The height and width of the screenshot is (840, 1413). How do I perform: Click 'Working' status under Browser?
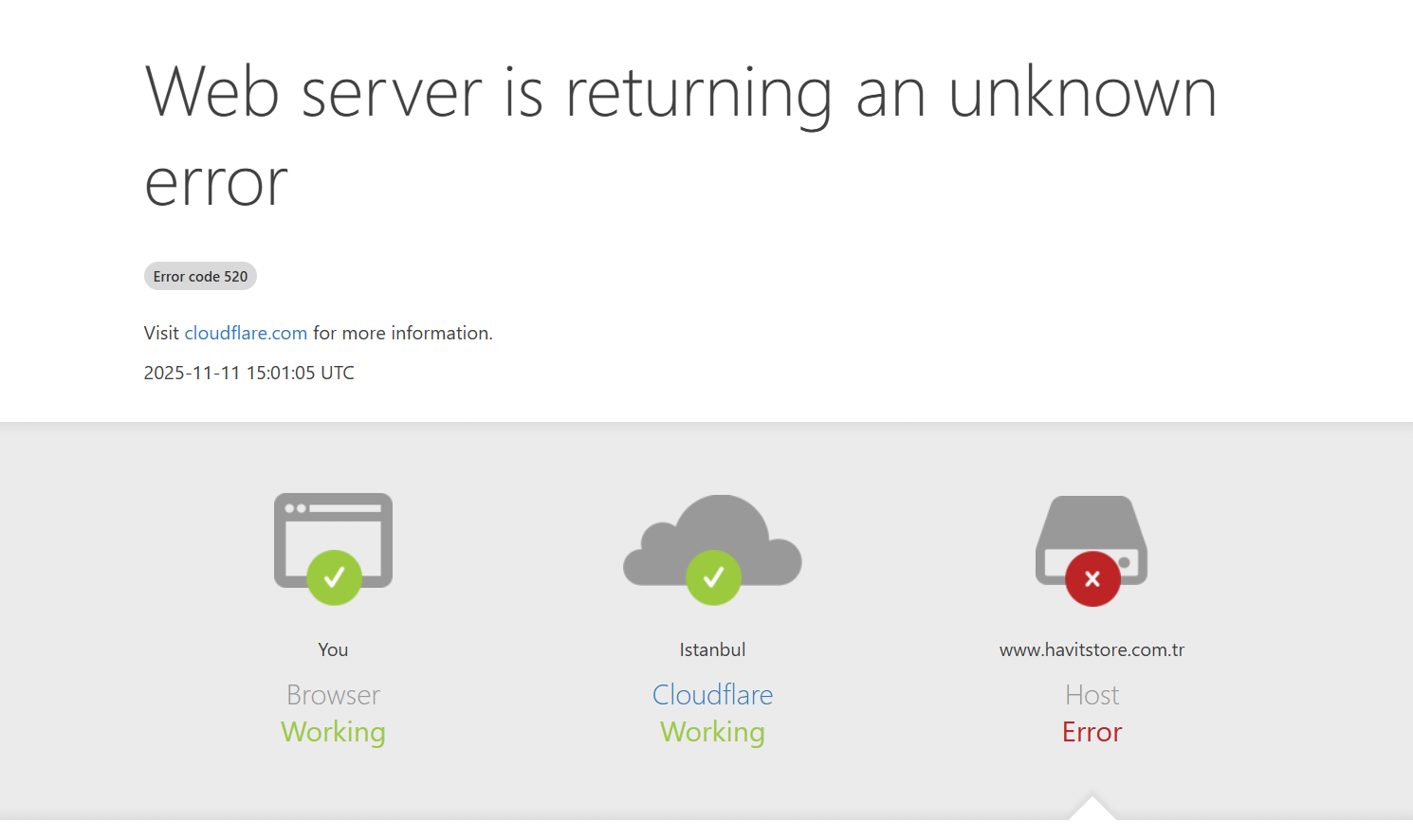tap(333, 732)
